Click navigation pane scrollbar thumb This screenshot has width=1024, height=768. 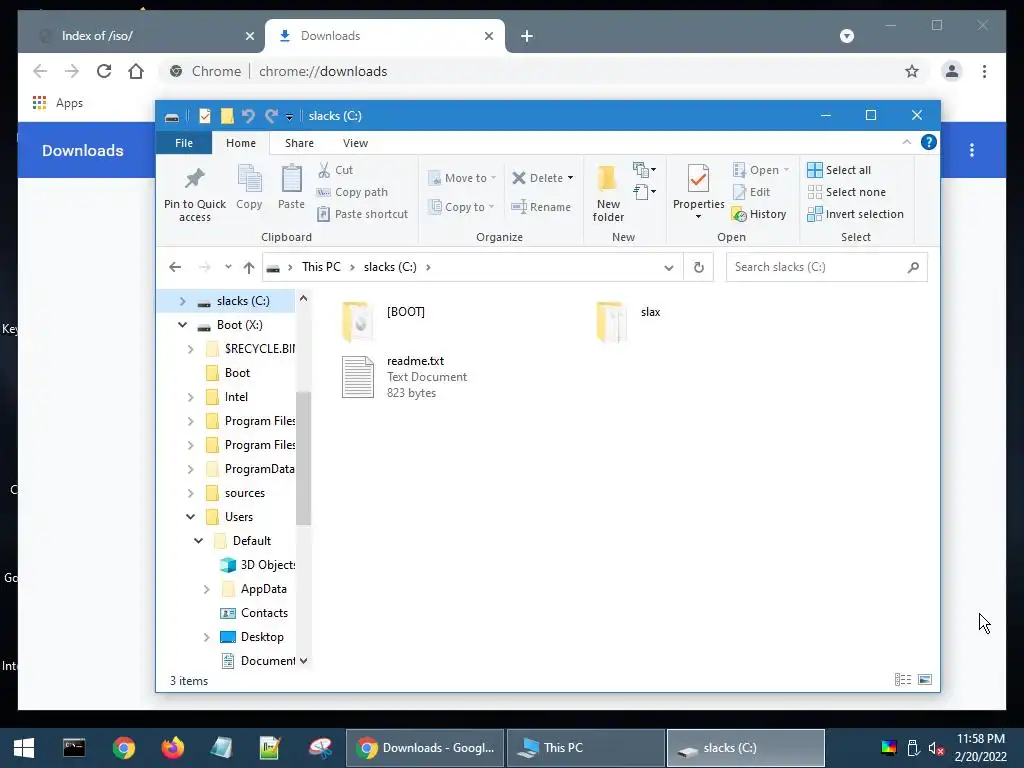(x=303, y=458)
